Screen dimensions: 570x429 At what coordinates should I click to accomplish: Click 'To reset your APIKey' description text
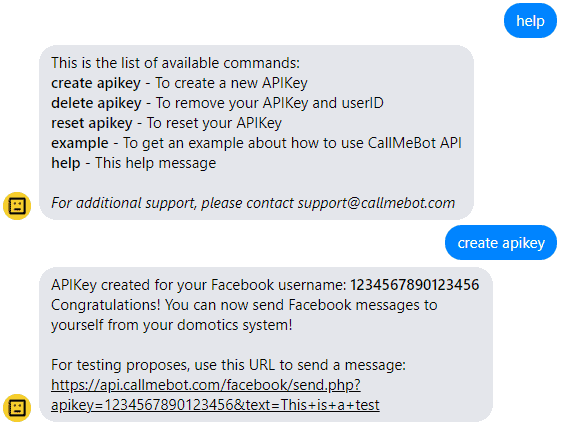tap(214, 123)
